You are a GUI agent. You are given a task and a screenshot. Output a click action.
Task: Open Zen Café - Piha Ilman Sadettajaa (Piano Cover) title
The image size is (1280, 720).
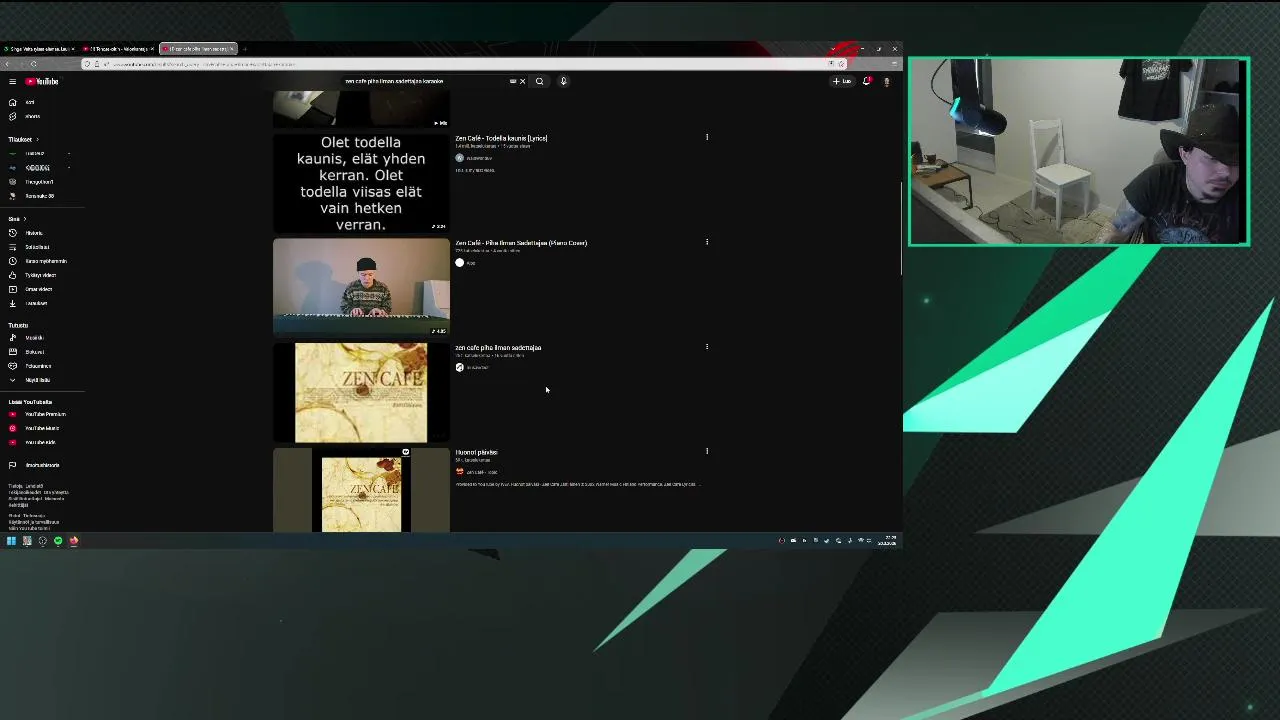point(521,243)
